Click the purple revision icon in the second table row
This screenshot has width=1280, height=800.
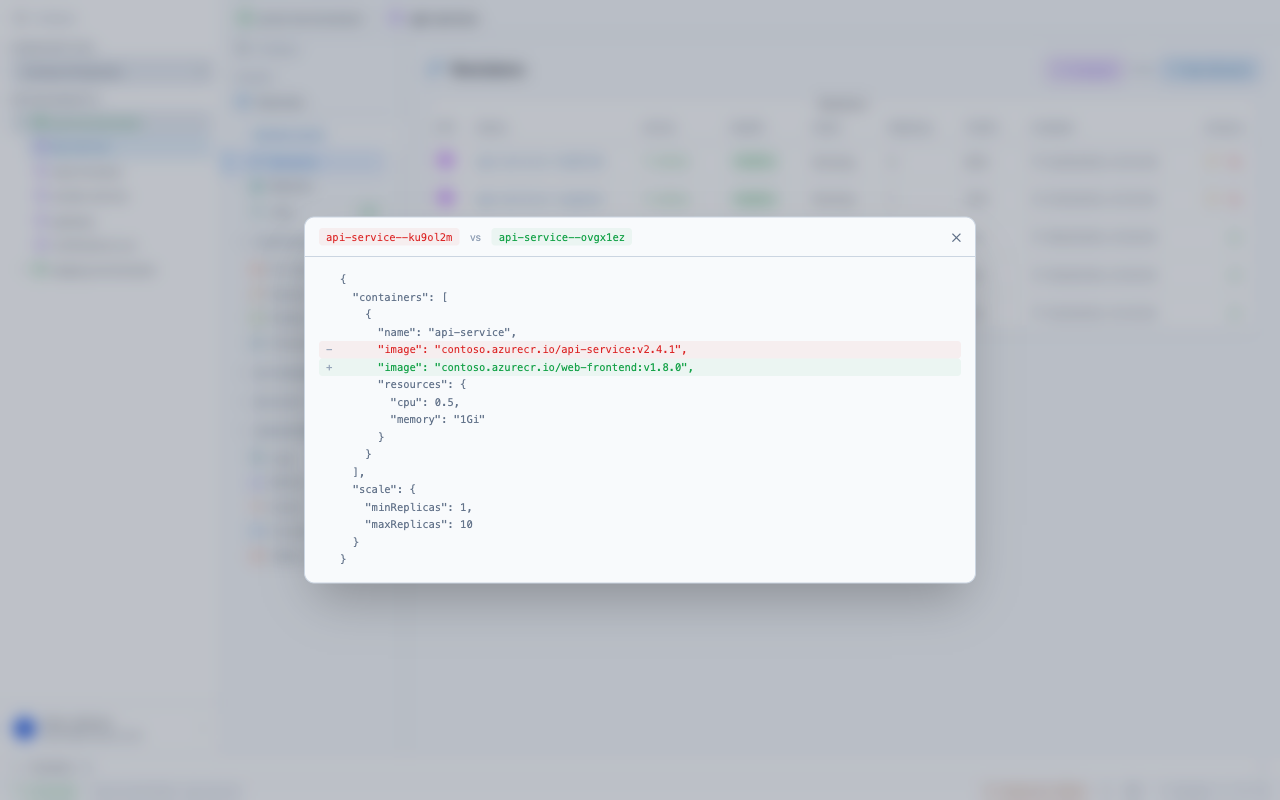point(445,197)
